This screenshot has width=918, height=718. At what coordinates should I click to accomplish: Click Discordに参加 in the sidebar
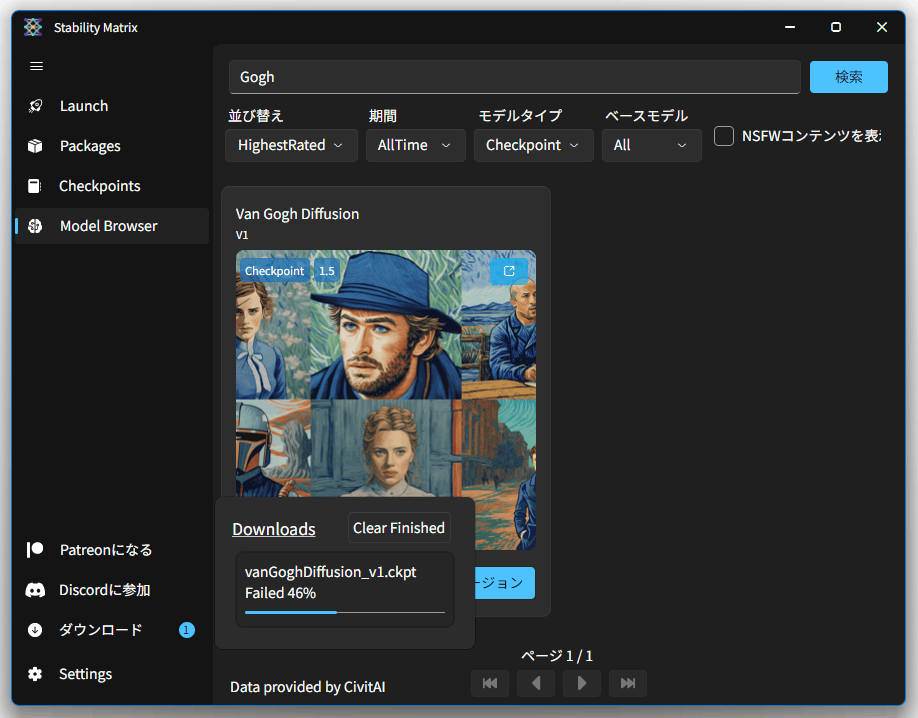tap(112, 590)
